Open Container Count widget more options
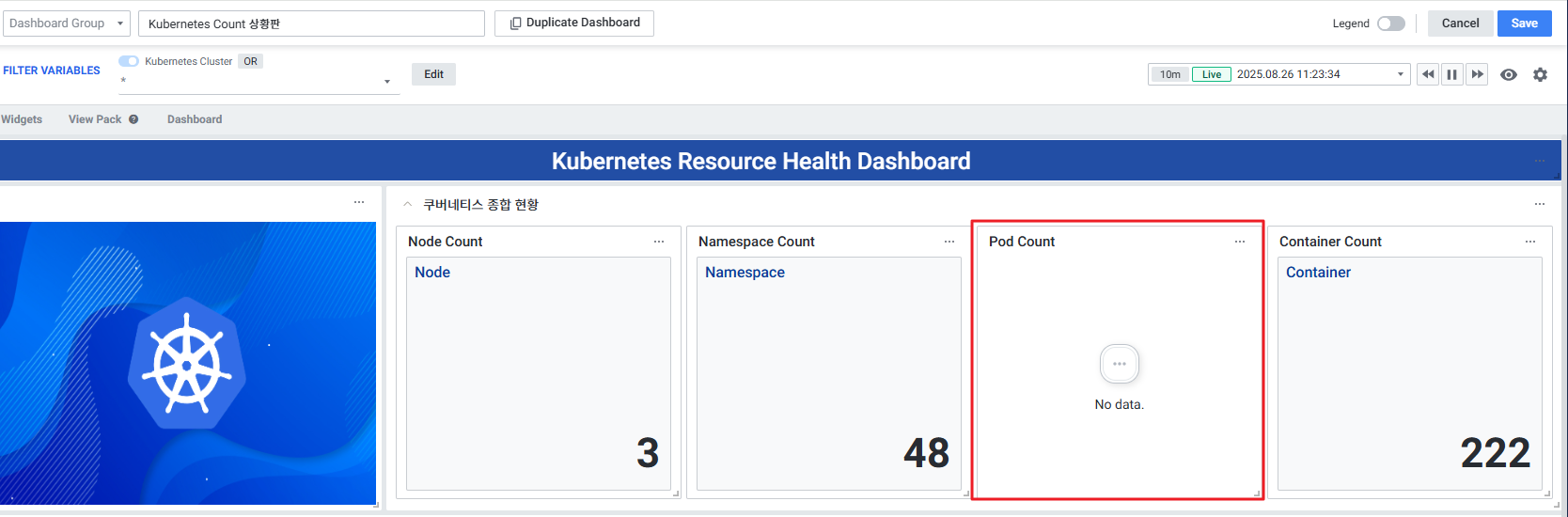Image resolution: width=1568 pixels, height=517 pixels. coord(1530,242)
